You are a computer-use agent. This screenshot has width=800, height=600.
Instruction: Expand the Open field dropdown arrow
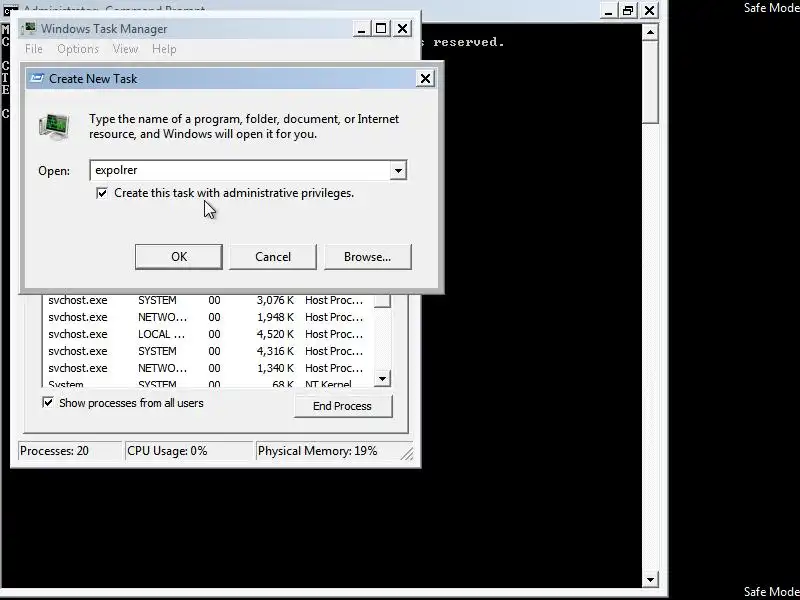398,170
